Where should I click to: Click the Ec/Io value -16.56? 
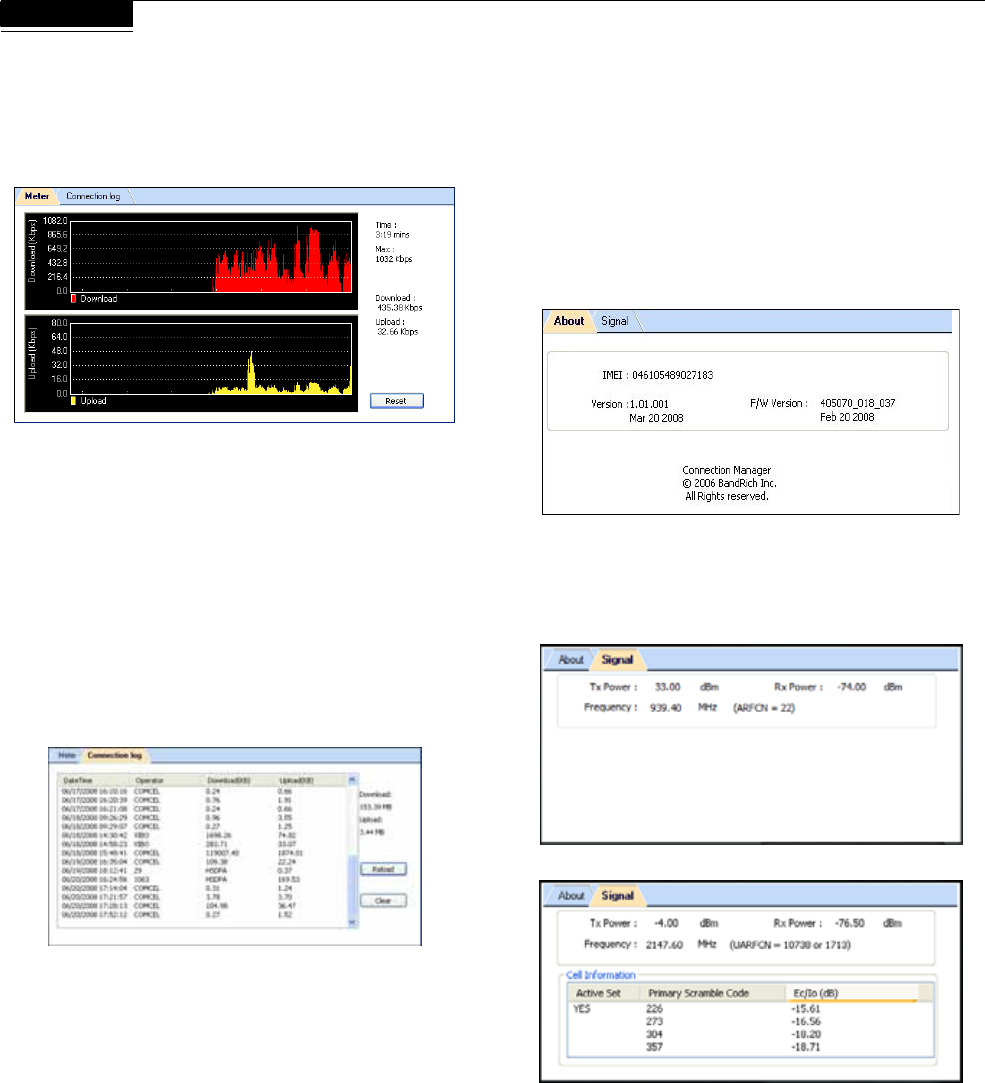pyautogui.click(x=805, y=1022)
